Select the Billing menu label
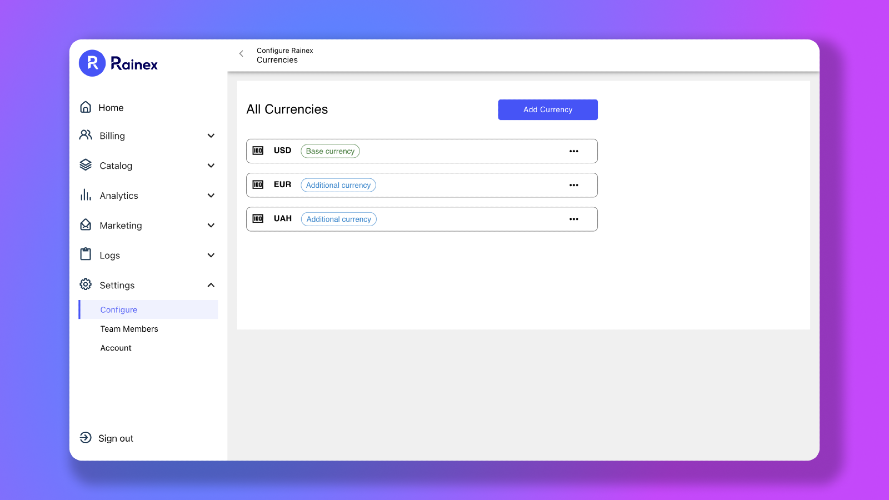The image size is (889, 500). click(112, 136)
